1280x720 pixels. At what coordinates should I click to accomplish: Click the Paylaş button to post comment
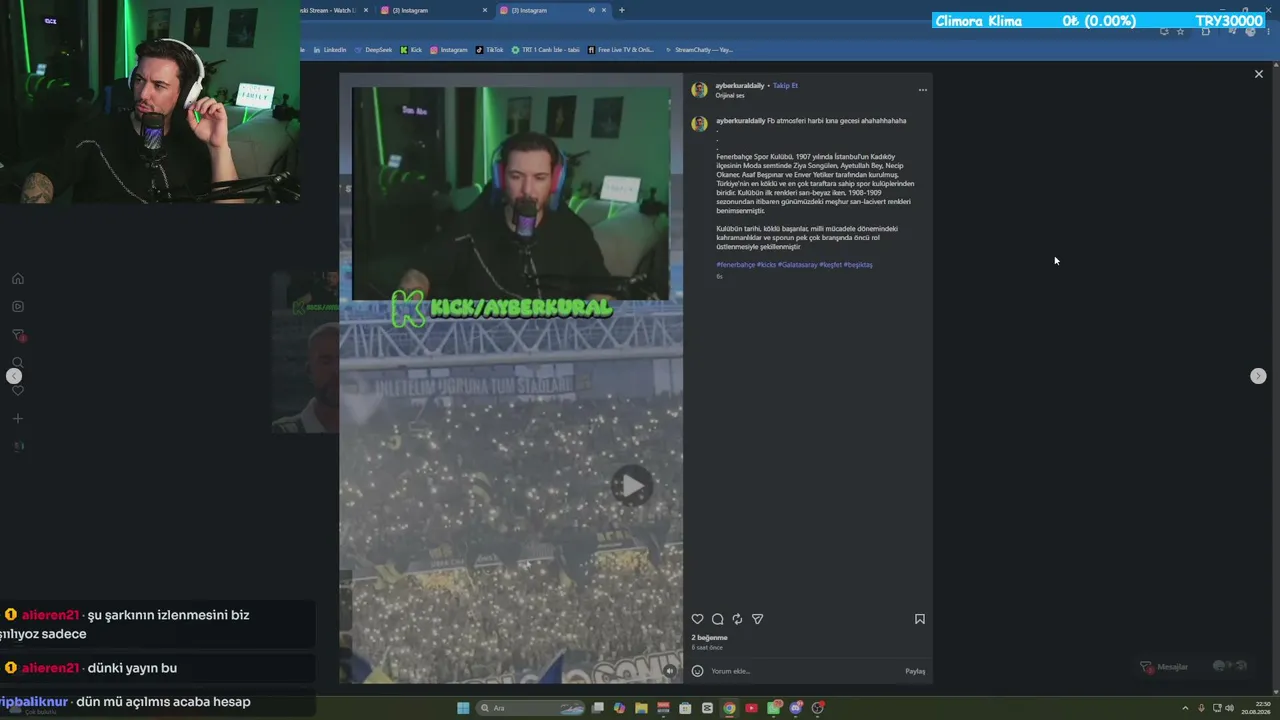coord(915,671)
